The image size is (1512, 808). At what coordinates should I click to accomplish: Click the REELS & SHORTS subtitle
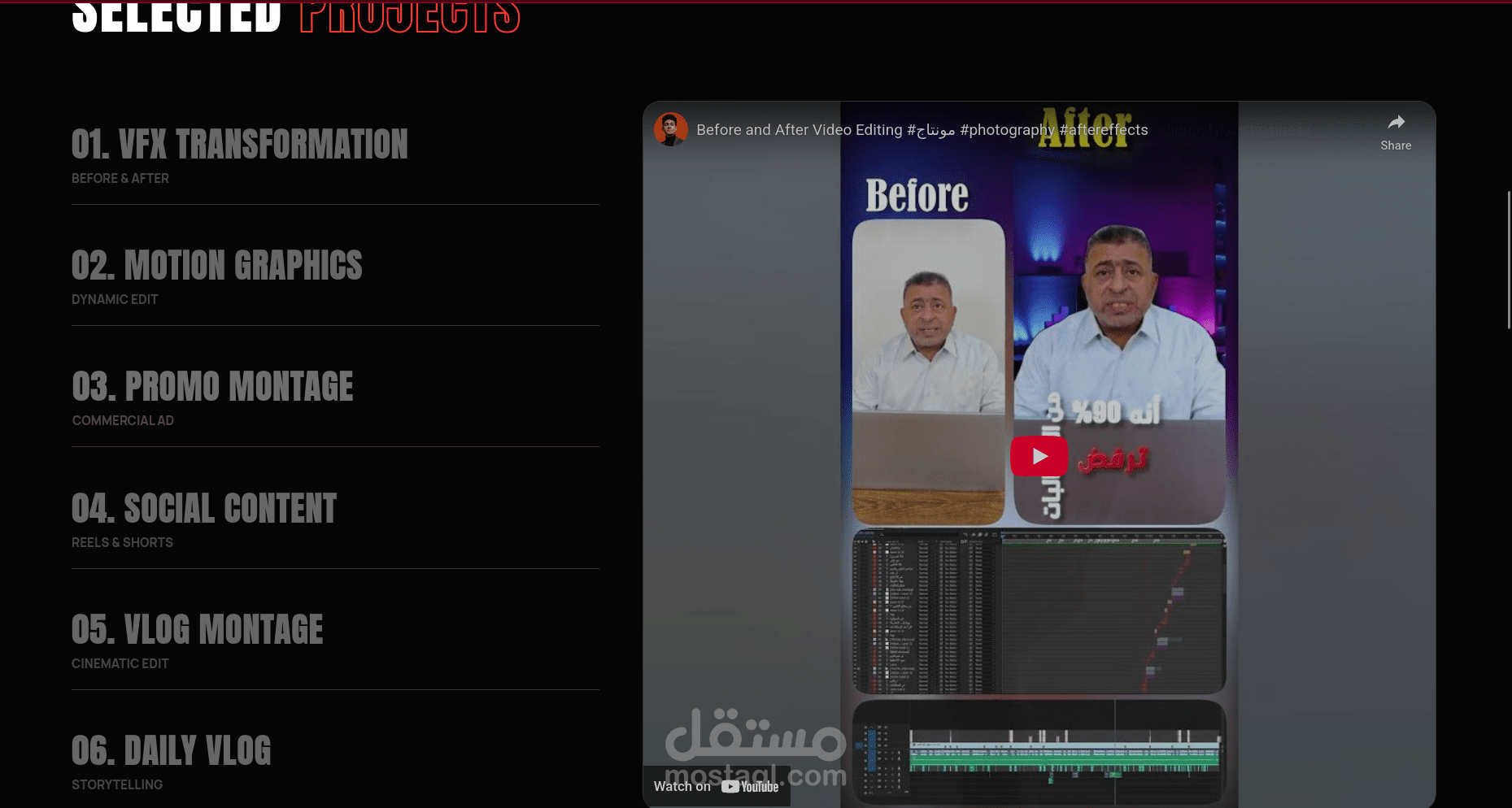pyautogui.click(x=122, y=542)
